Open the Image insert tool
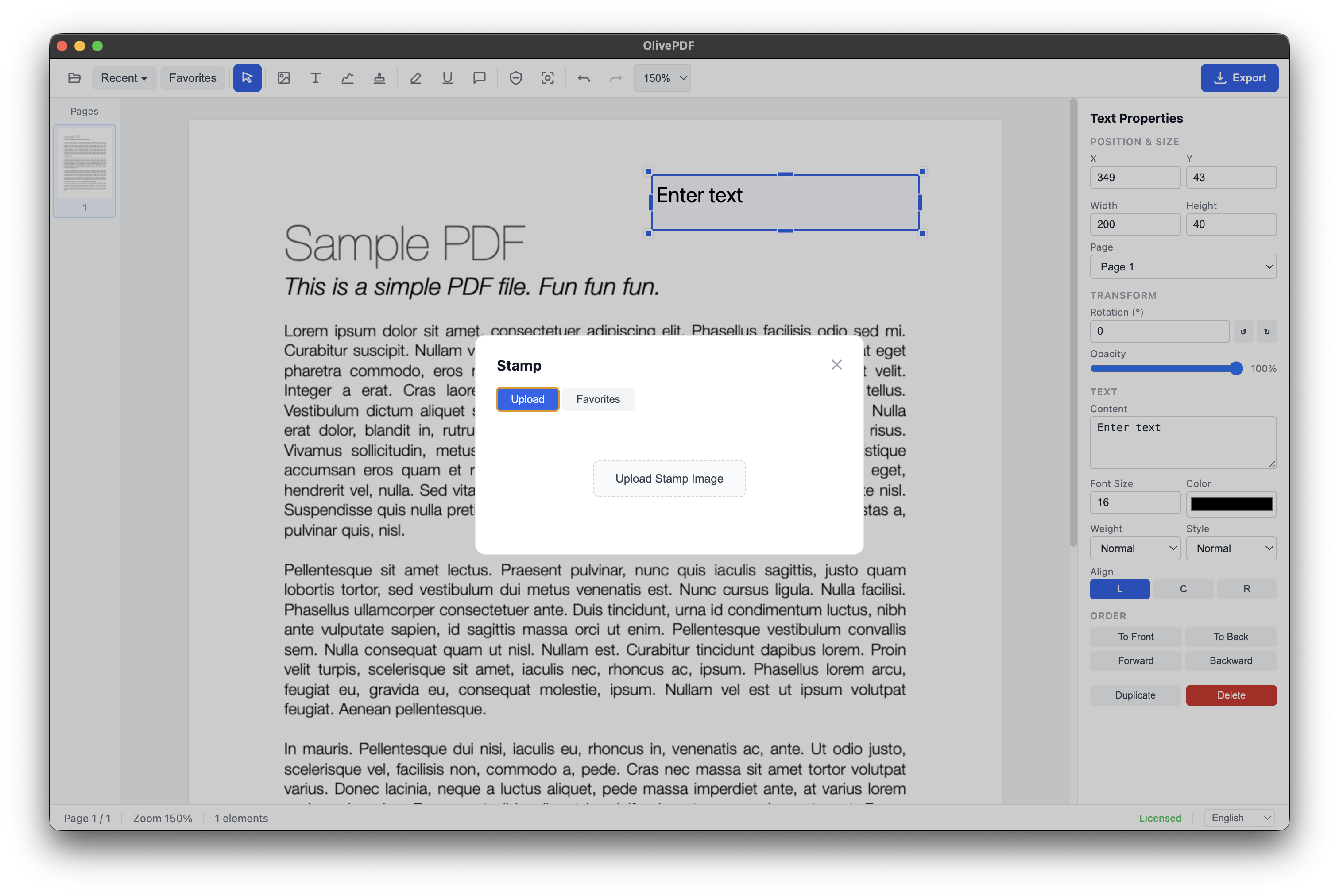This screenshot has width=1339, height=896. (284, 78)
